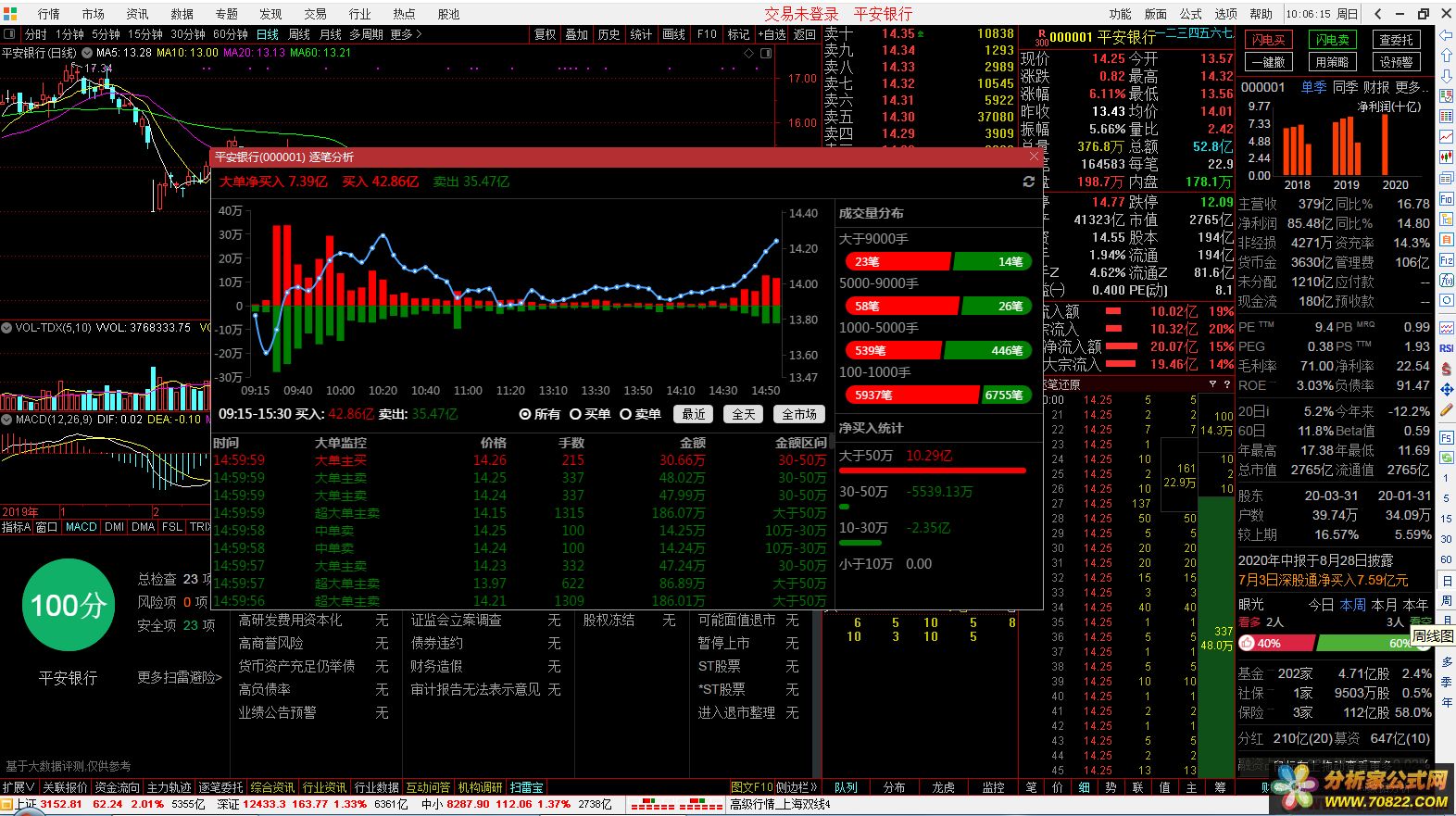The height and width of the screenshot is (816, 1456).
Task: Close the 逐笔分析 dialog
Action: pyautogui.click(x=1035, y=157)
